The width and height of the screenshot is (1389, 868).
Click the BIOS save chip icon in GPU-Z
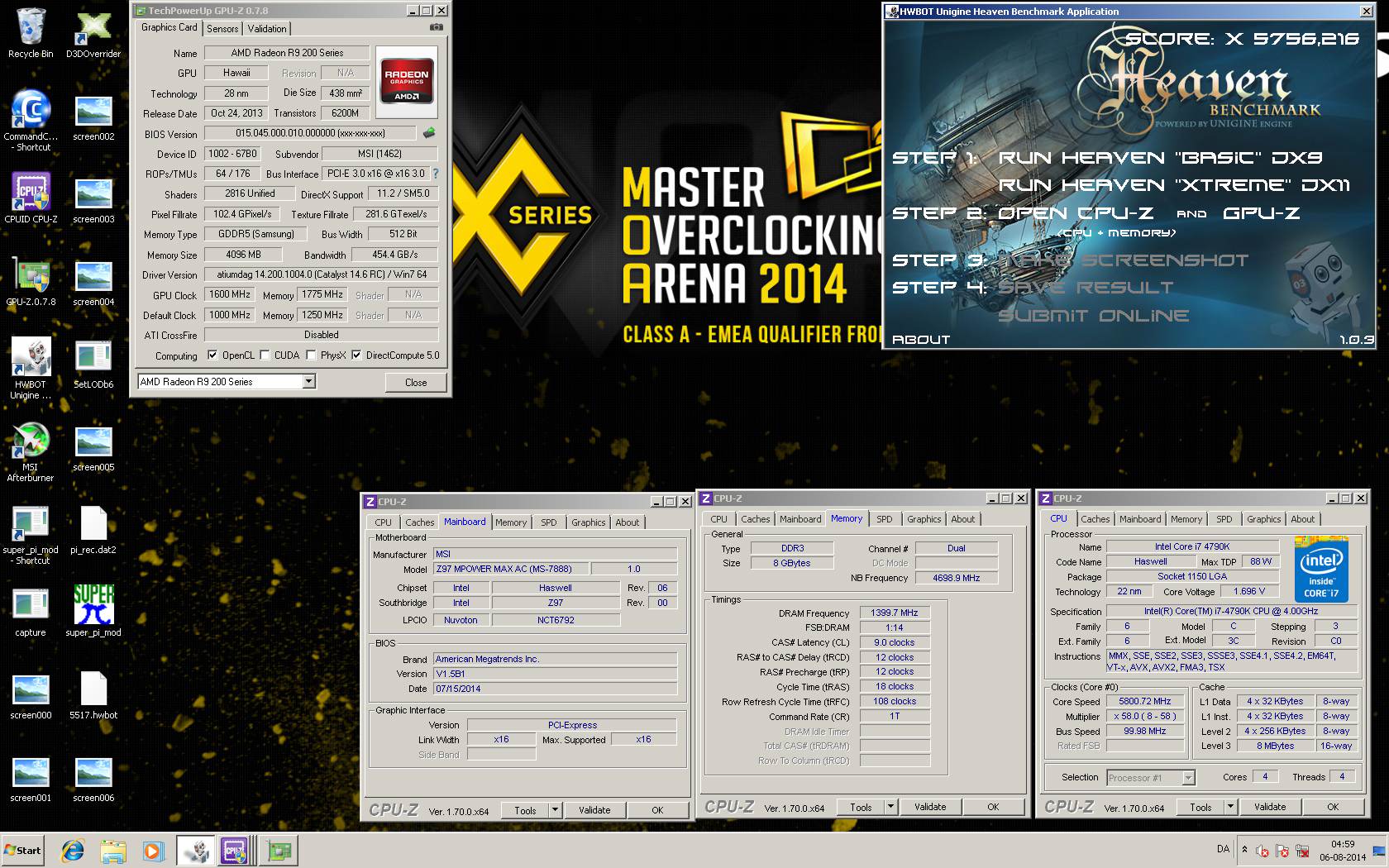coord(429,132)
